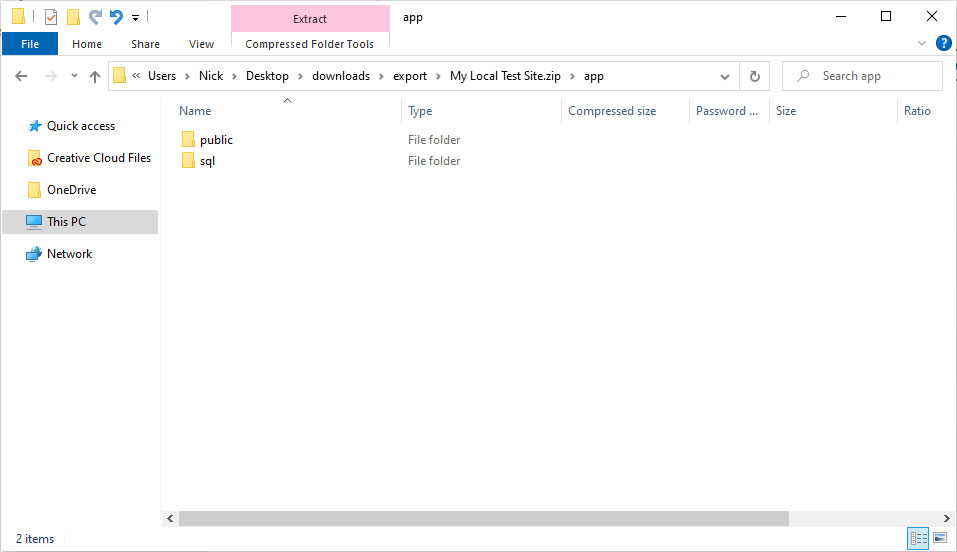Image resolution: width=957 pixels, height=552 pixels.
Task: Switch to the Share ribbon tab
Action: tap(145, 44)
